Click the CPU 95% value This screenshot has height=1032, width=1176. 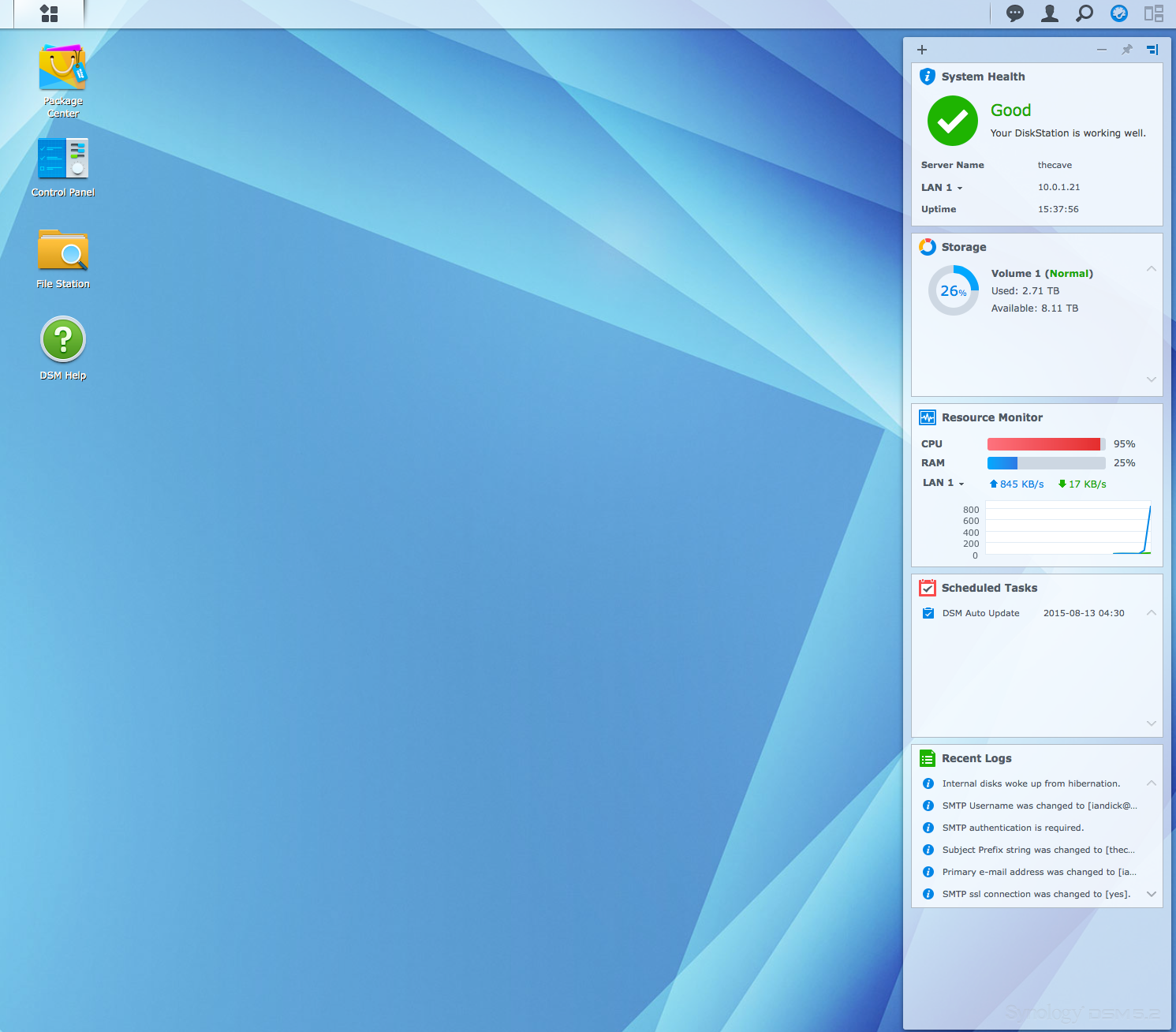1125,444
